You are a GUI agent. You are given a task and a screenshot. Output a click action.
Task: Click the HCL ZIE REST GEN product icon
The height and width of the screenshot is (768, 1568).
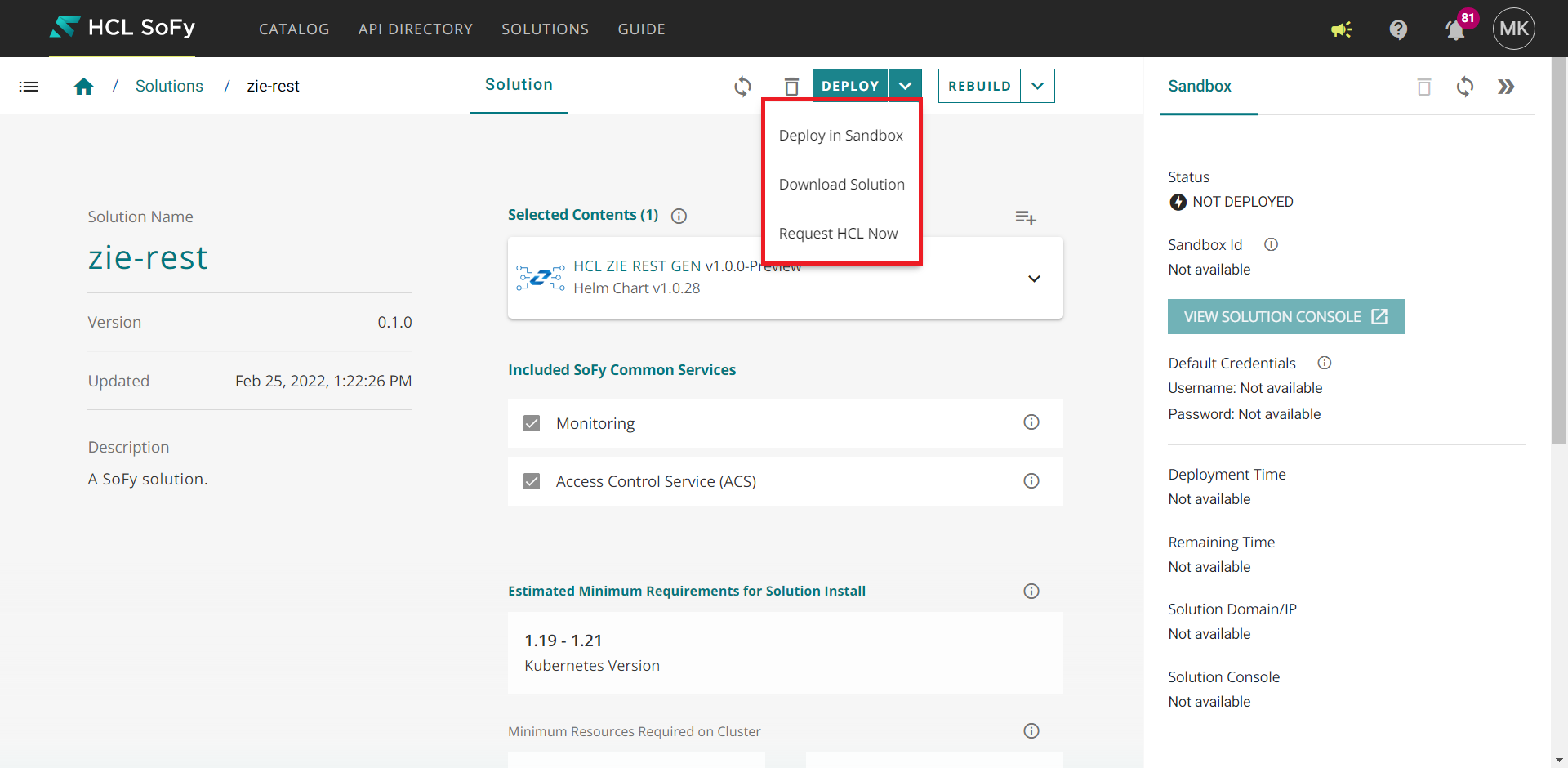click(x=541, y=278)
